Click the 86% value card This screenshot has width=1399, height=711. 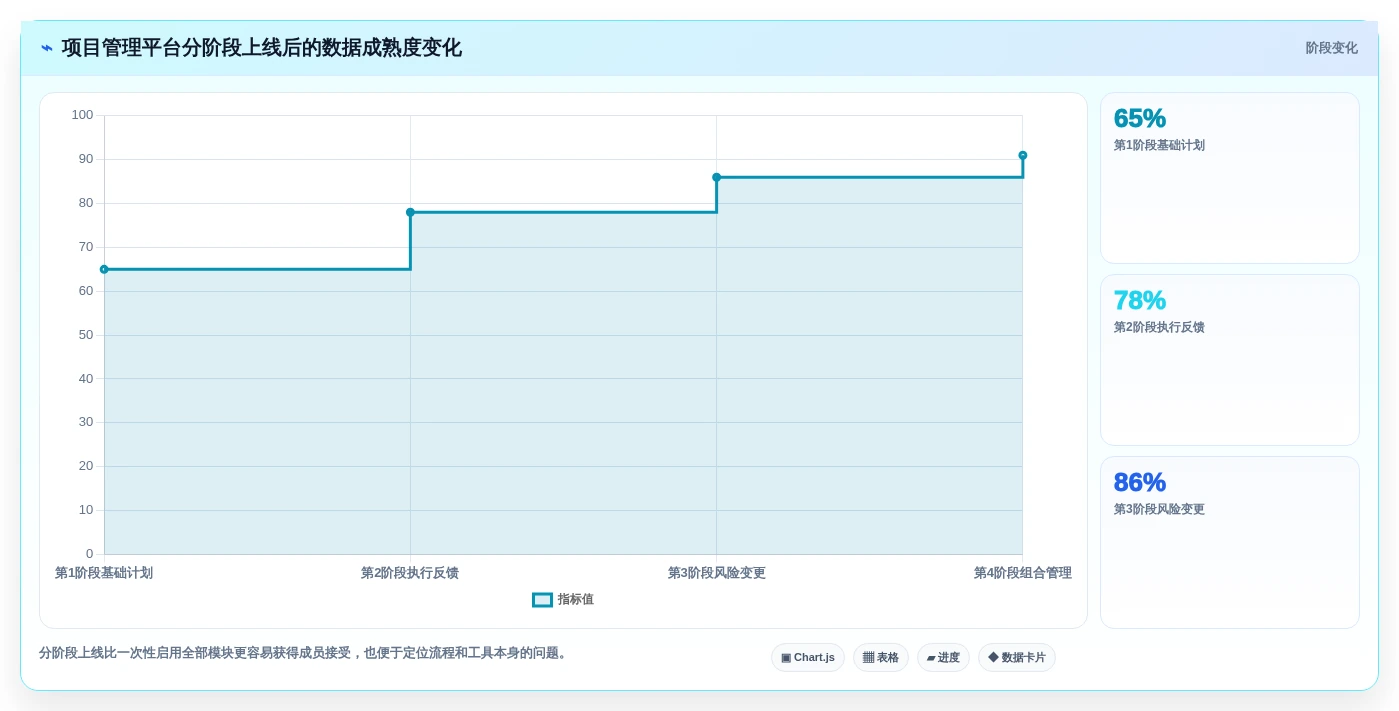point(1230,542)
